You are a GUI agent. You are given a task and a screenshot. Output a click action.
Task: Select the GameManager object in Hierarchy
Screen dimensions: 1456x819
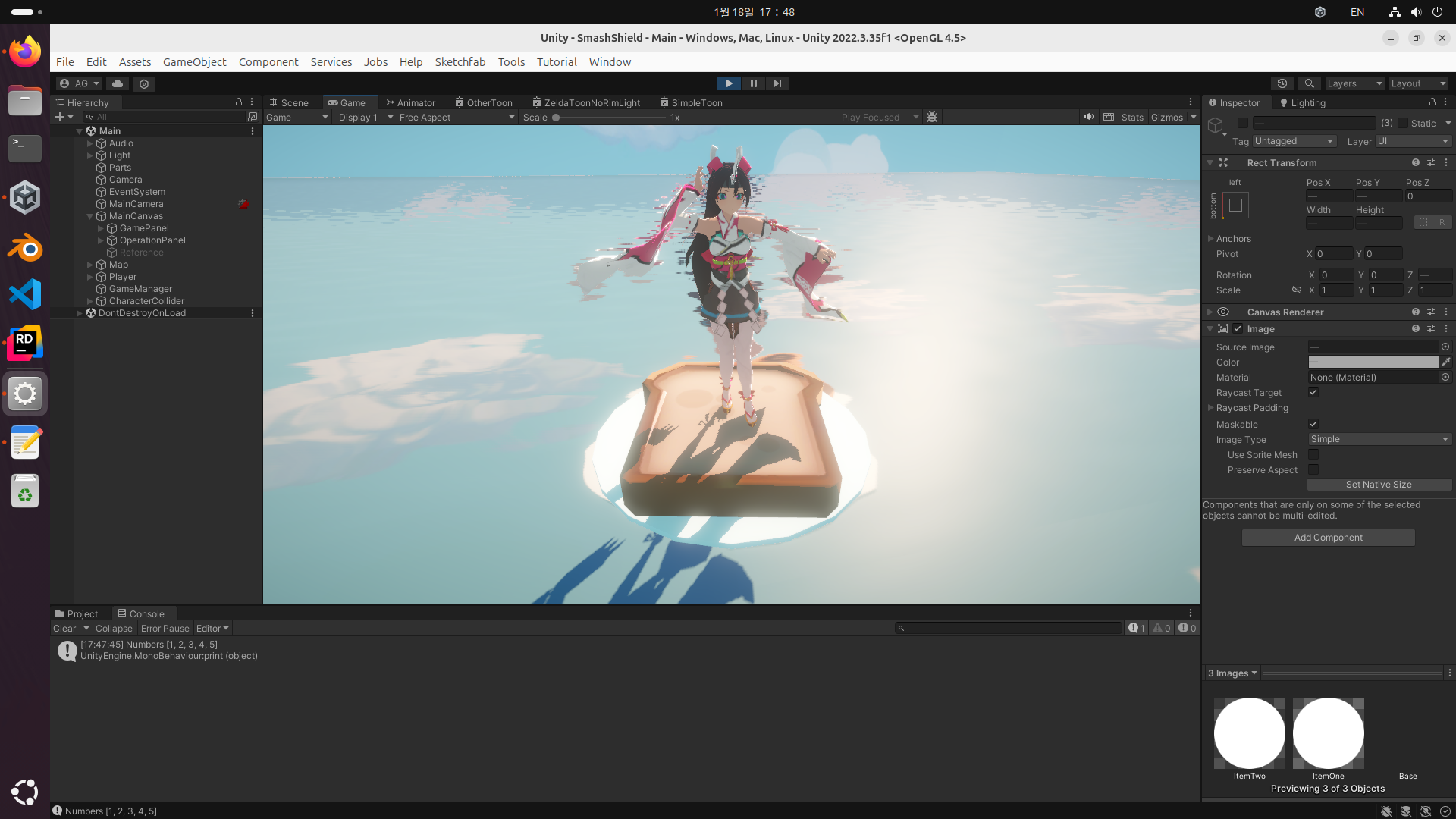pos(140,289)
